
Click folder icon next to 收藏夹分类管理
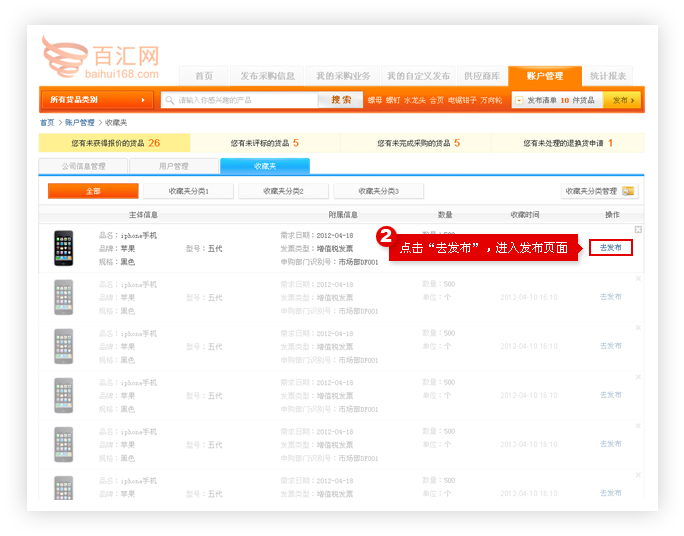pyautogui.click(x=628, y=191)
